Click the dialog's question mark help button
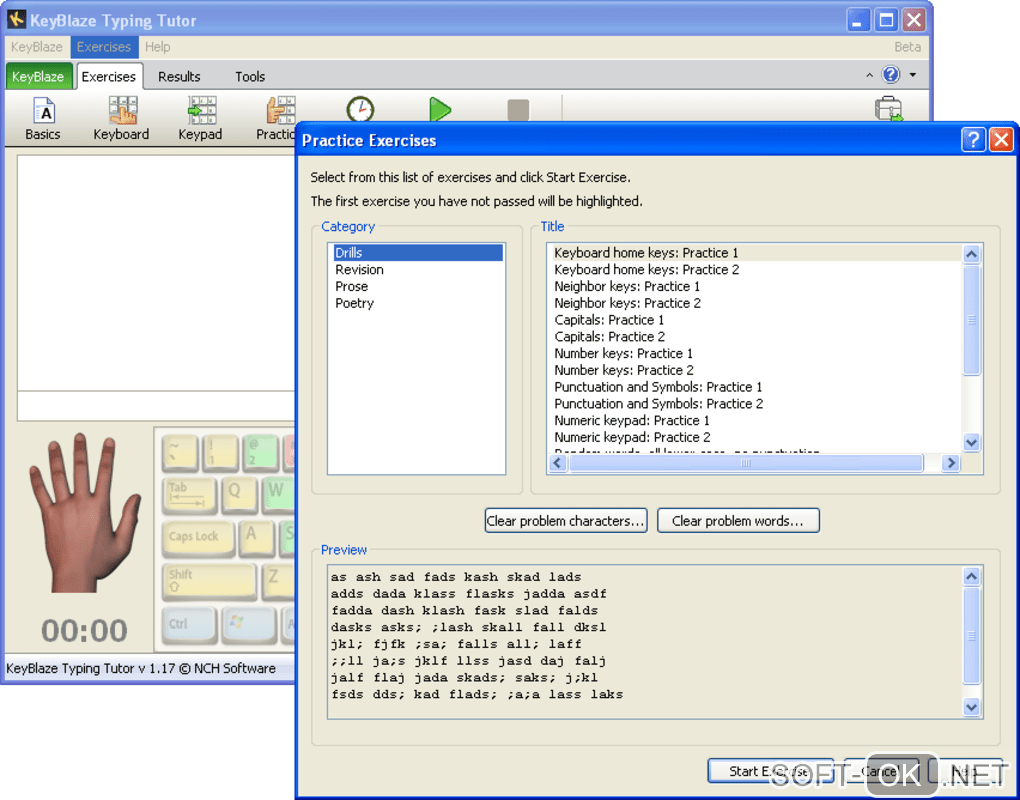This screenshot has height=800, width=1020. pyautogui.click(x=973, y=140)
